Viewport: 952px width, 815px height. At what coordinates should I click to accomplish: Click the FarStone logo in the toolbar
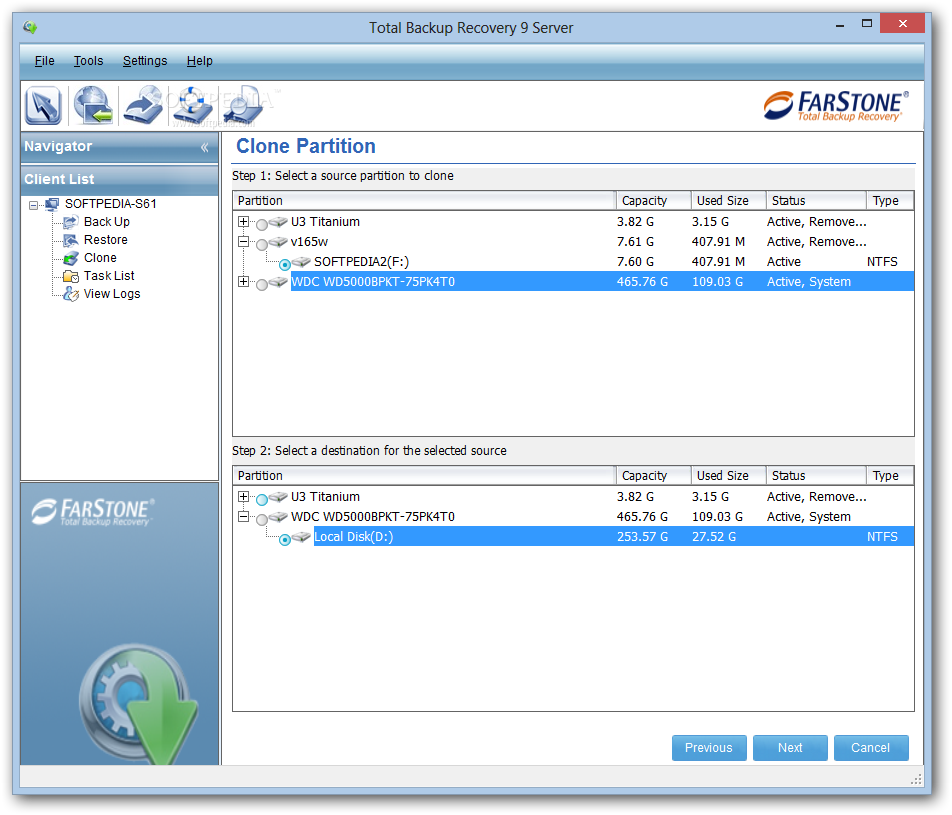pyautogui.click(x=836, y=106)
